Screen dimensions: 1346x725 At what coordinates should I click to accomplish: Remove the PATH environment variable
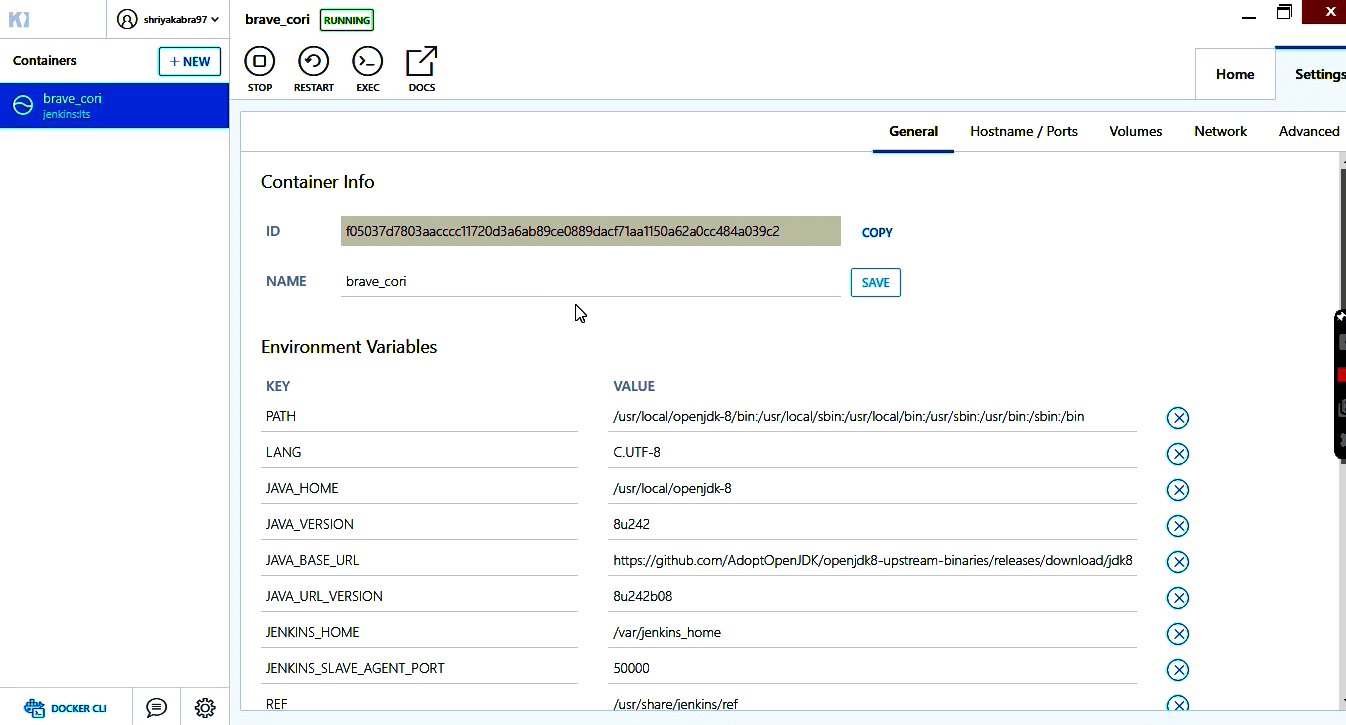[1178, 418]
